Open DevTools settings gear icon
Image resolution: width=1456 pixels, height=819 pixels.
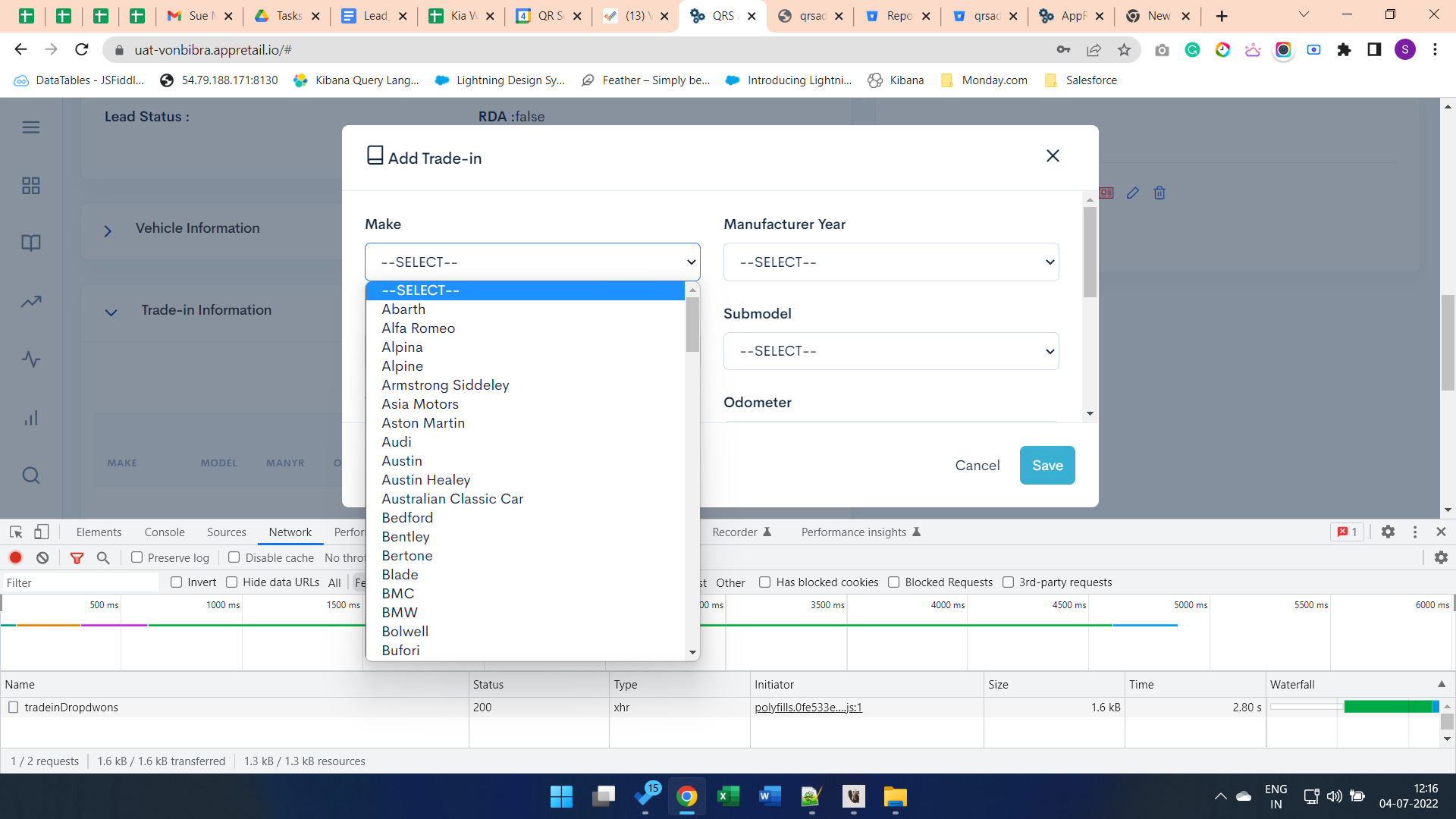point(1388,532)
